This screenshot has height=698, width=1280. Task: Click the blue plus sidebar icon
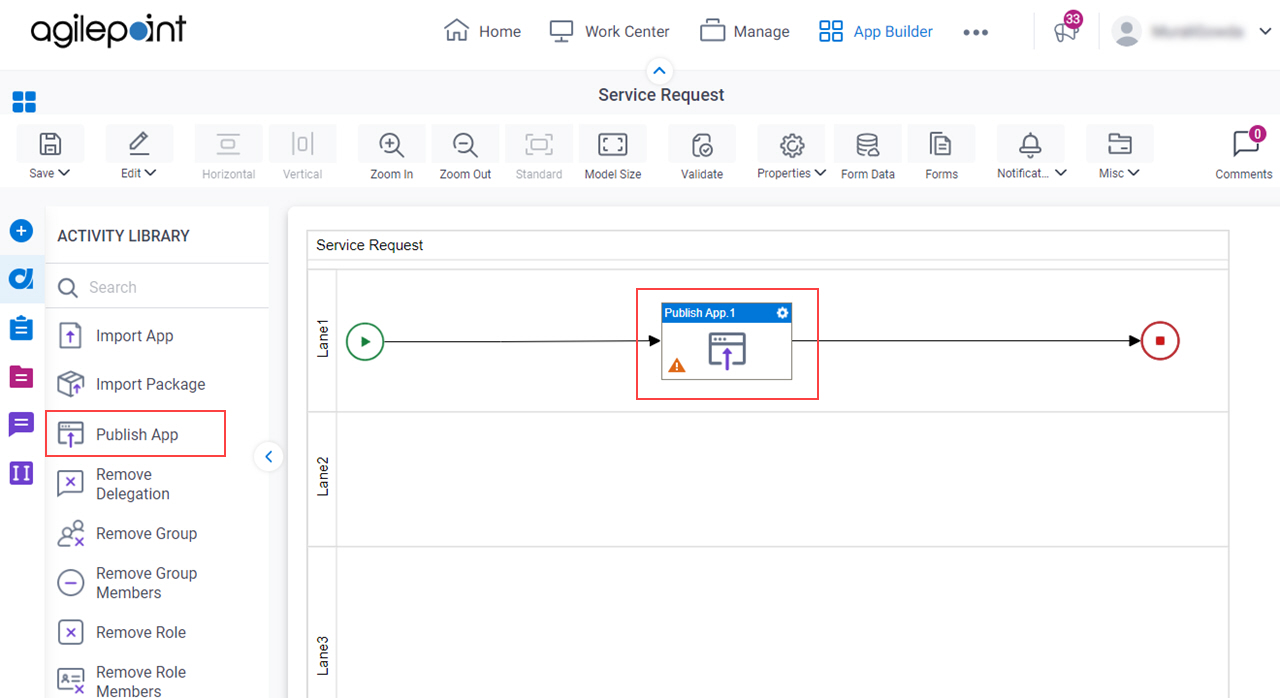[22, 231]
